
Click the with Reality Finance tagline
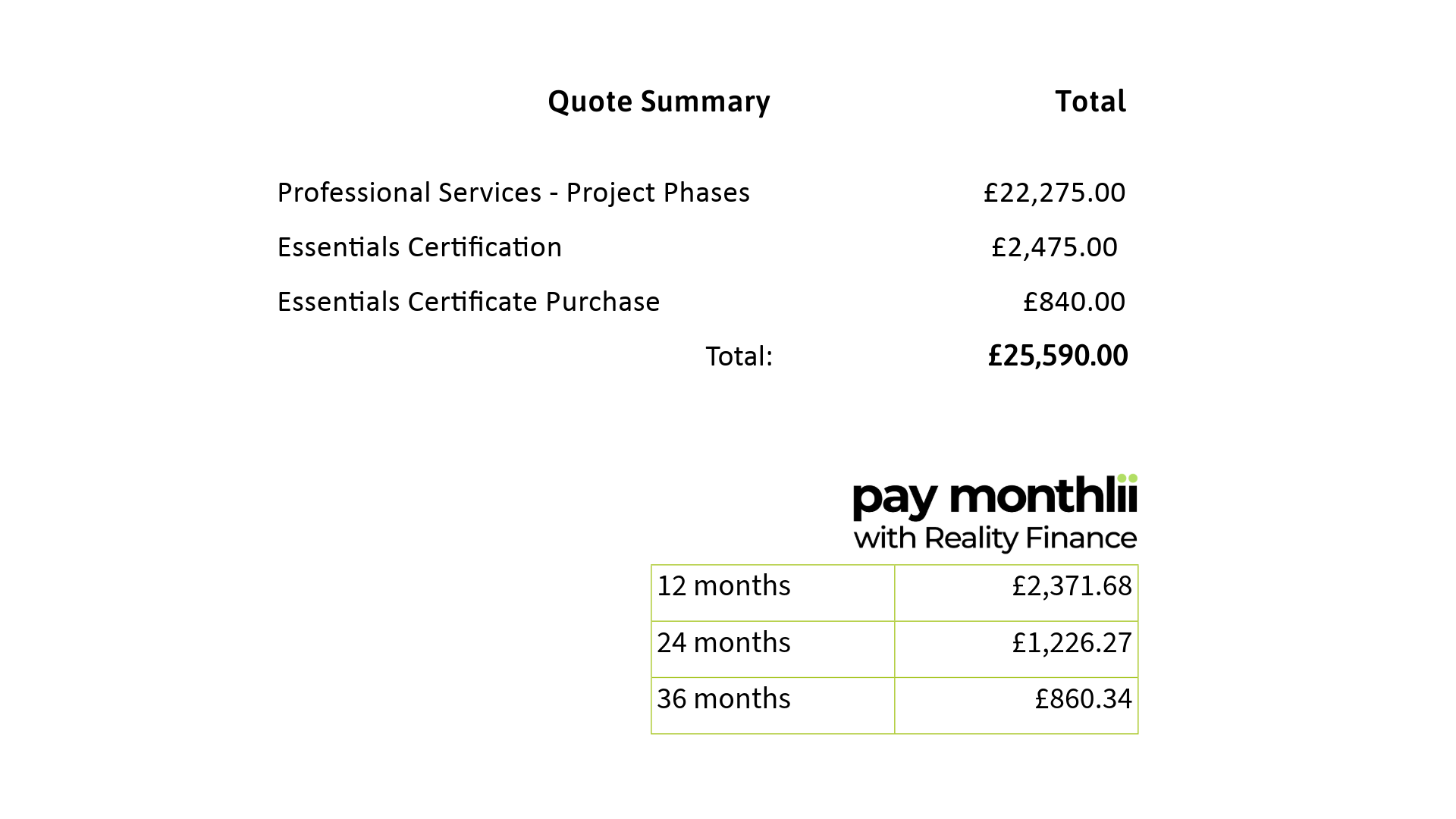[x=995, y=538]
